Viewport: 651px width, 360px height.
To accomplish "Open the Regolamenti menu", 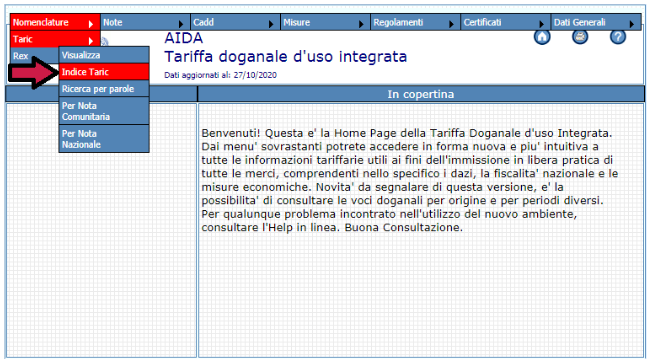I will pos(416,22).
